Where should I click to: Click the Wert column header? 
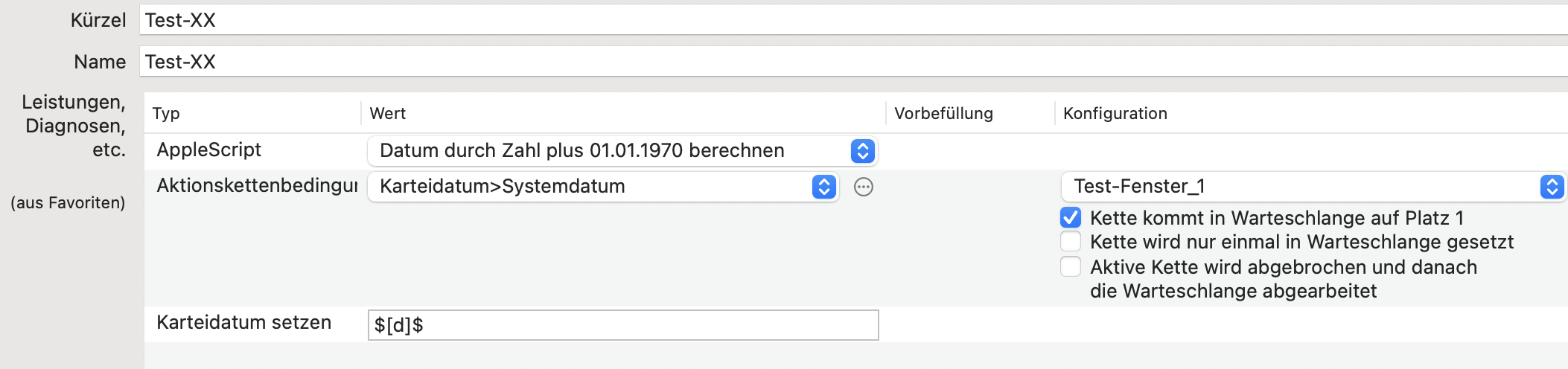(x=388, y=113)
